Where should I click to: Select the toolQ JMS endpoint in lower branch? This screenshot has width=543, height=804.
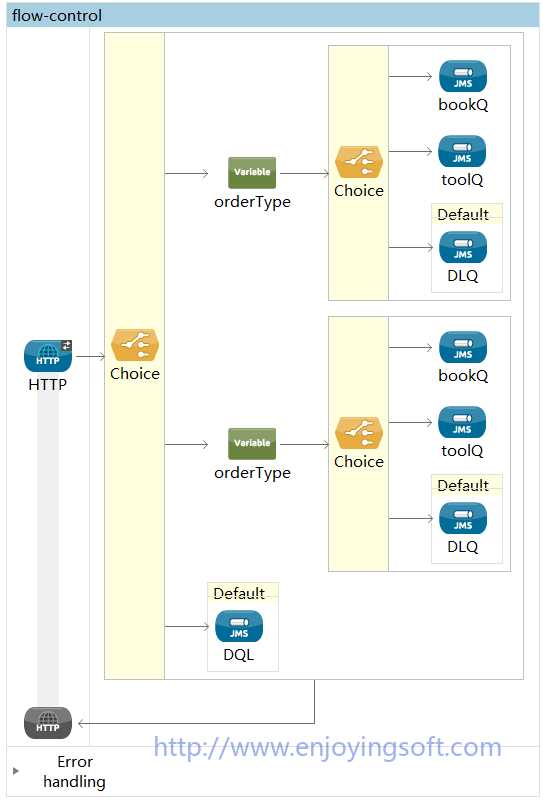462,422
